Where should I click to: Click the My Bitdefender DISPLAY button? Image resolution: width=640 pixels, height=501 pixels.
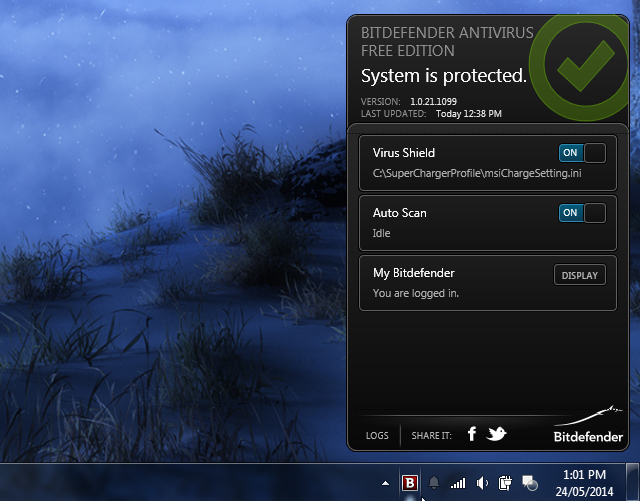[580, 275]
